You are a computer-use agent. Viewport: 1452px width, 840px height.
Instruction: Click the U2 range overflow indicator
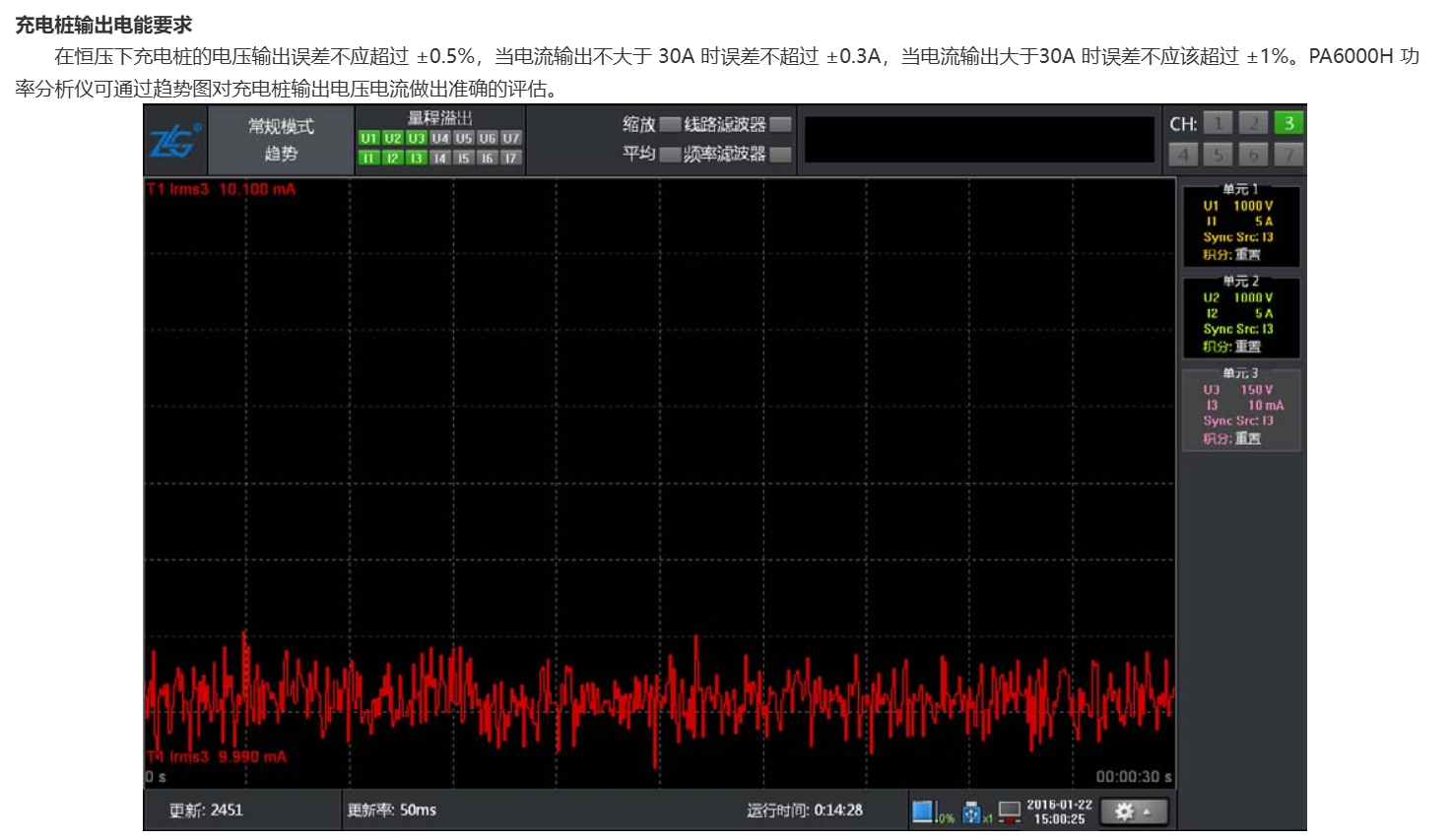pos(392,138)
